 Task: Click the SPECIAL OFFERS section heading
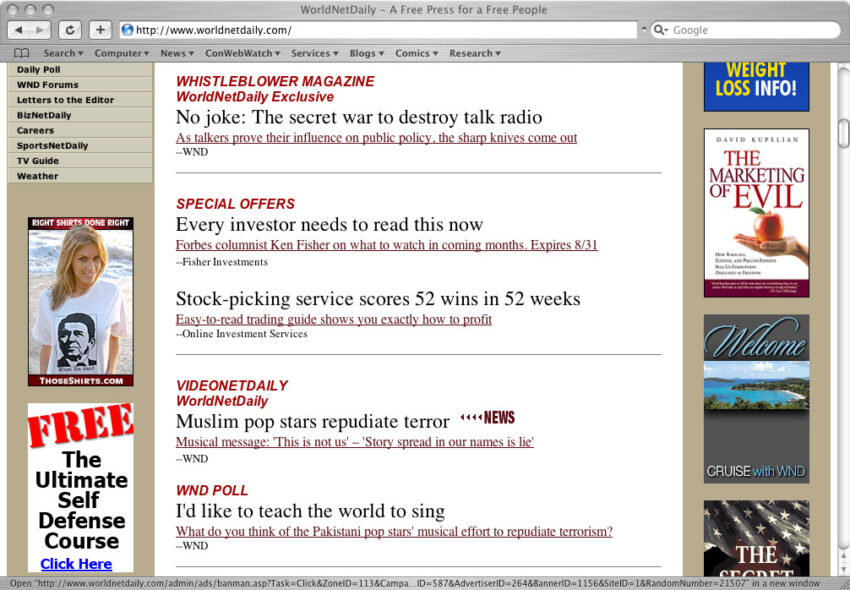[235, 204]
